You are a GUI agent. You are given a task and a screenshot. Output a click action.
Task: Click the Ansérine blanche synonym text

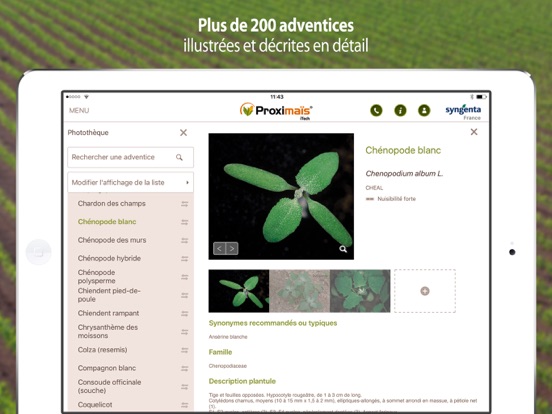(228, 337)
